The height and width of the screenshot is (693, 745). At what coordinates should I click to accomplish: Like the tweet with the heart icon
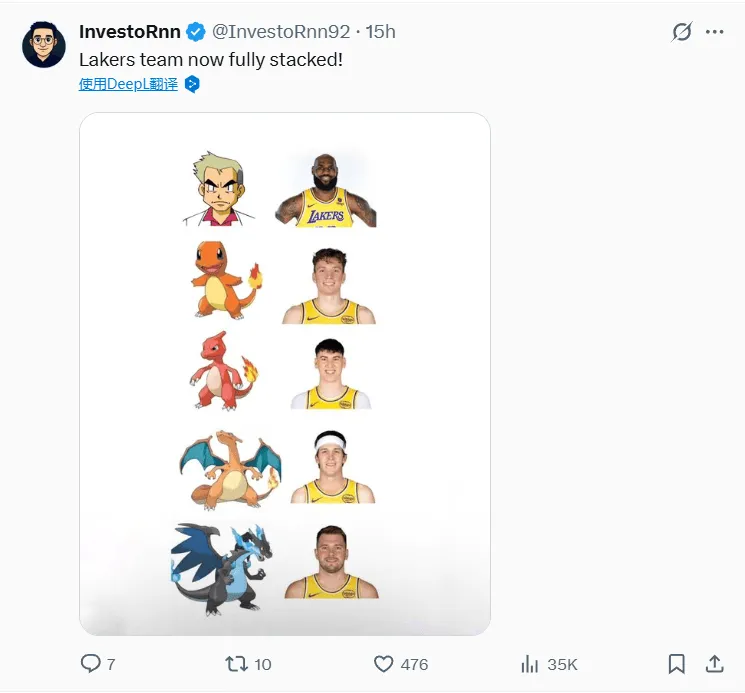(383, 663)
